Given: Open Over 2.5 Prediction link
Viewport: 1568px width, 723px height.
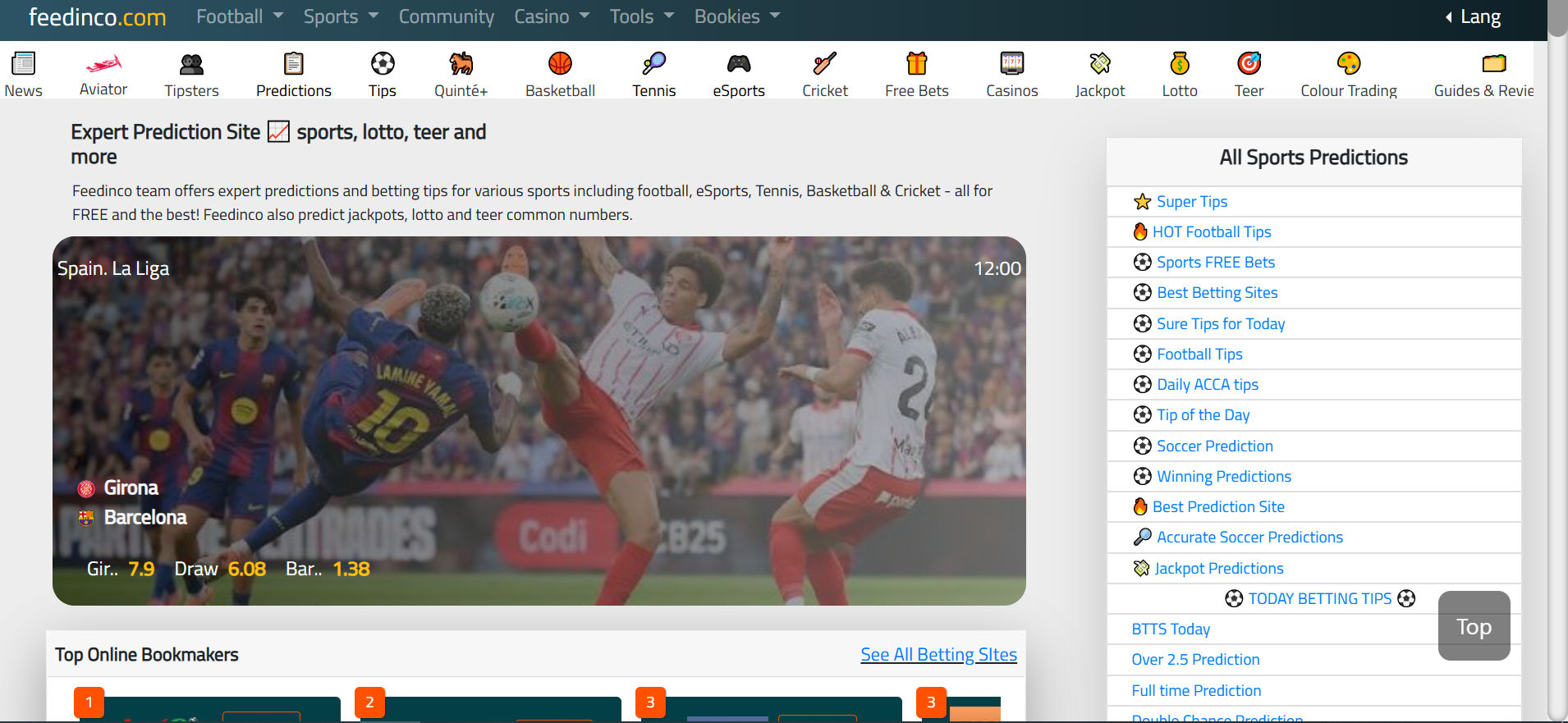Looking at the screenshot, I should [x=1195, y=659].
